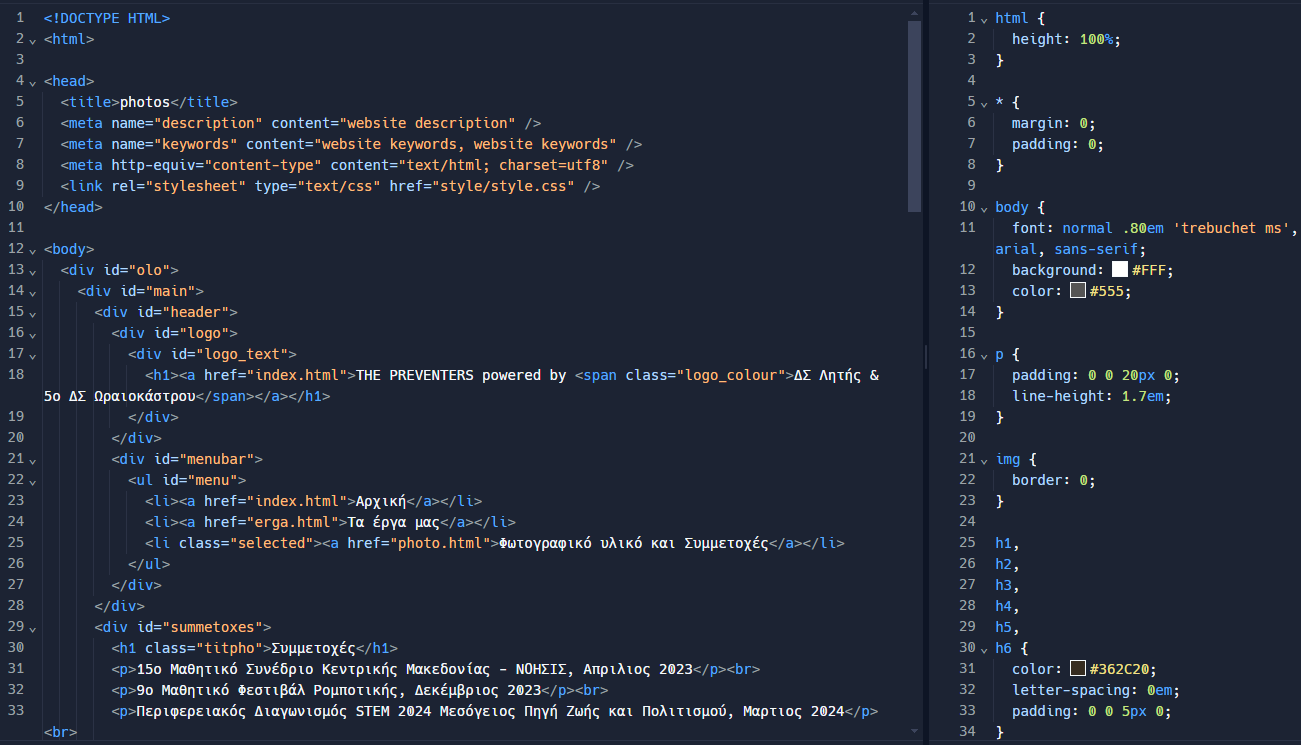This screenshot has width=1301, height=745.
Task: Fold the ul id="menu" list
Action: (x=33, y=481)
